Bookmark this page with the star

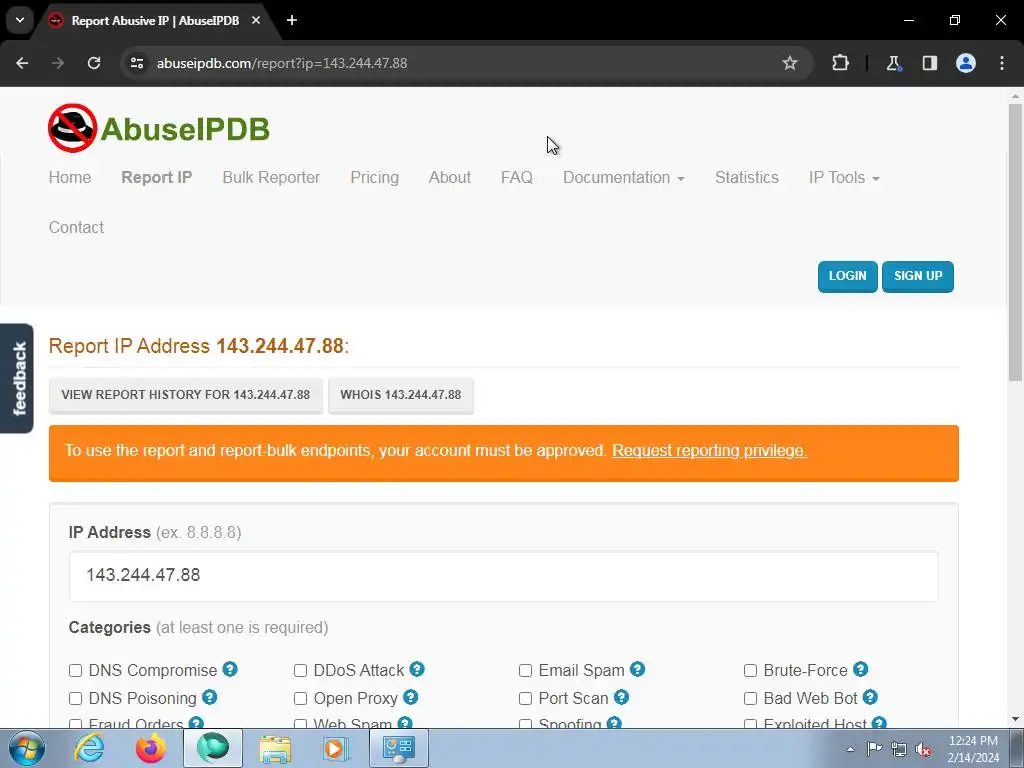click(x=790, y=63)
